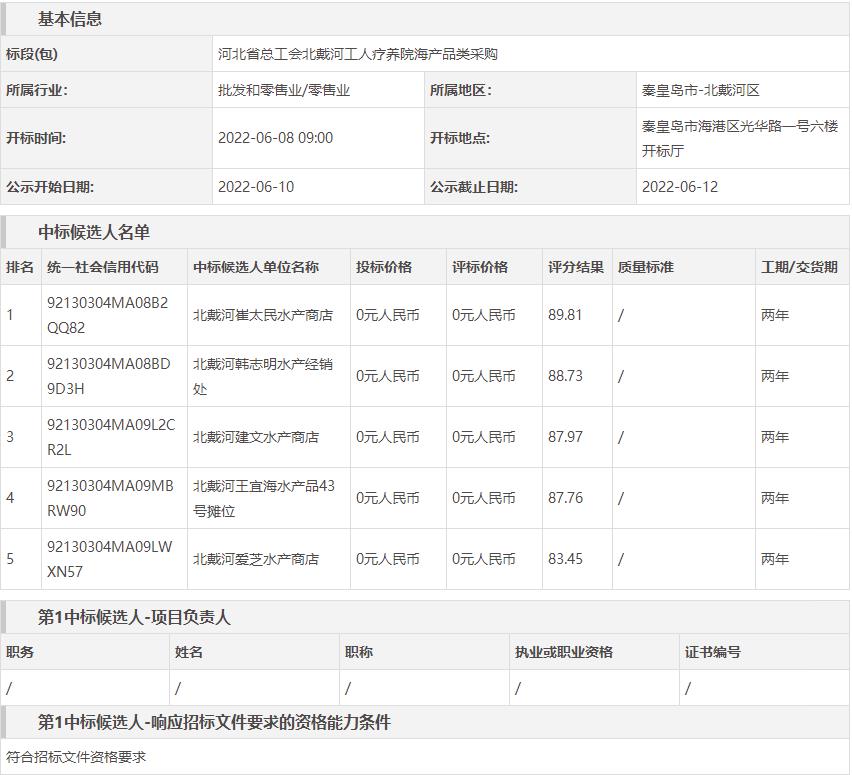Click the 工期/交货期 column header

tap(799, 267)
